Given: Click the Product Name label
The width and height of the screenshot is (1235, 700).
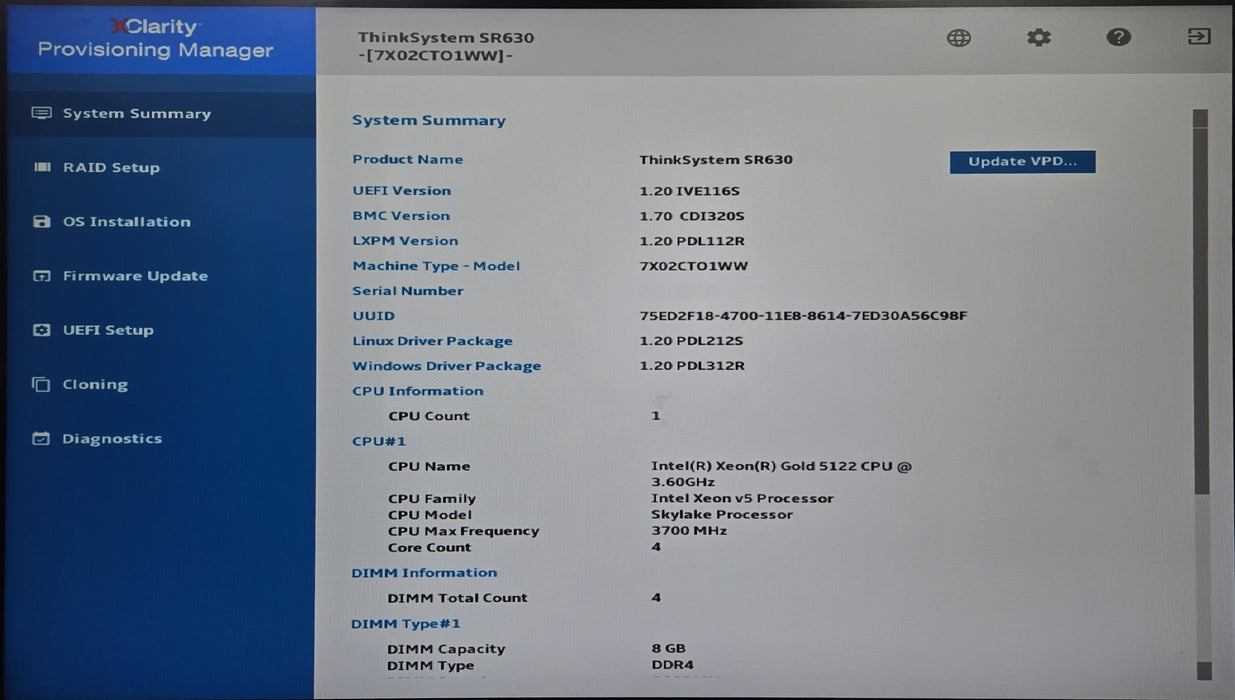Looking at the screenshot, I should click(407, 159).
